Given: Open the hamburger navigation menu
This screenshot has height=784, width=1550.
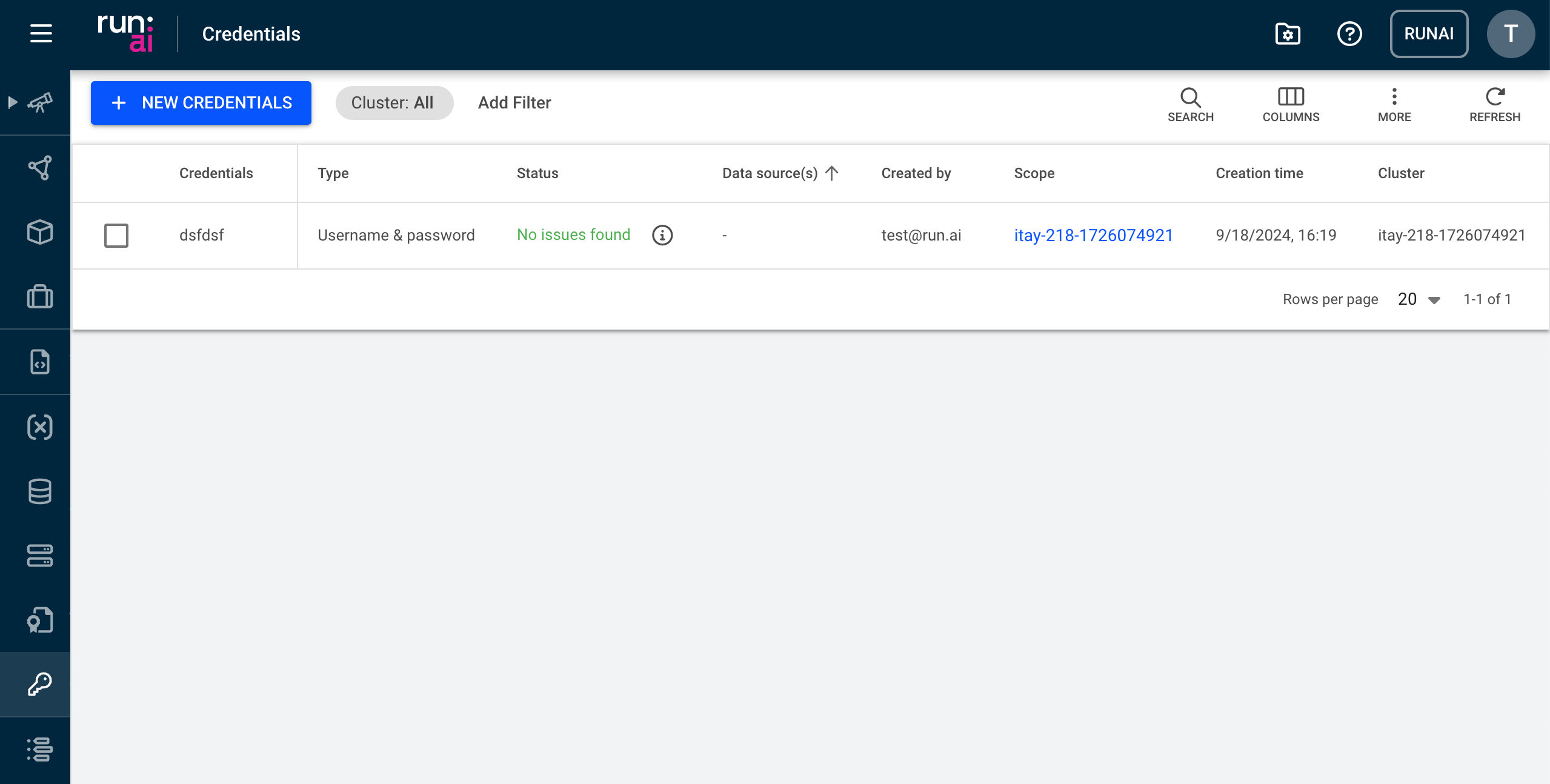Looking at the screenshot, I should coord(41,33).
